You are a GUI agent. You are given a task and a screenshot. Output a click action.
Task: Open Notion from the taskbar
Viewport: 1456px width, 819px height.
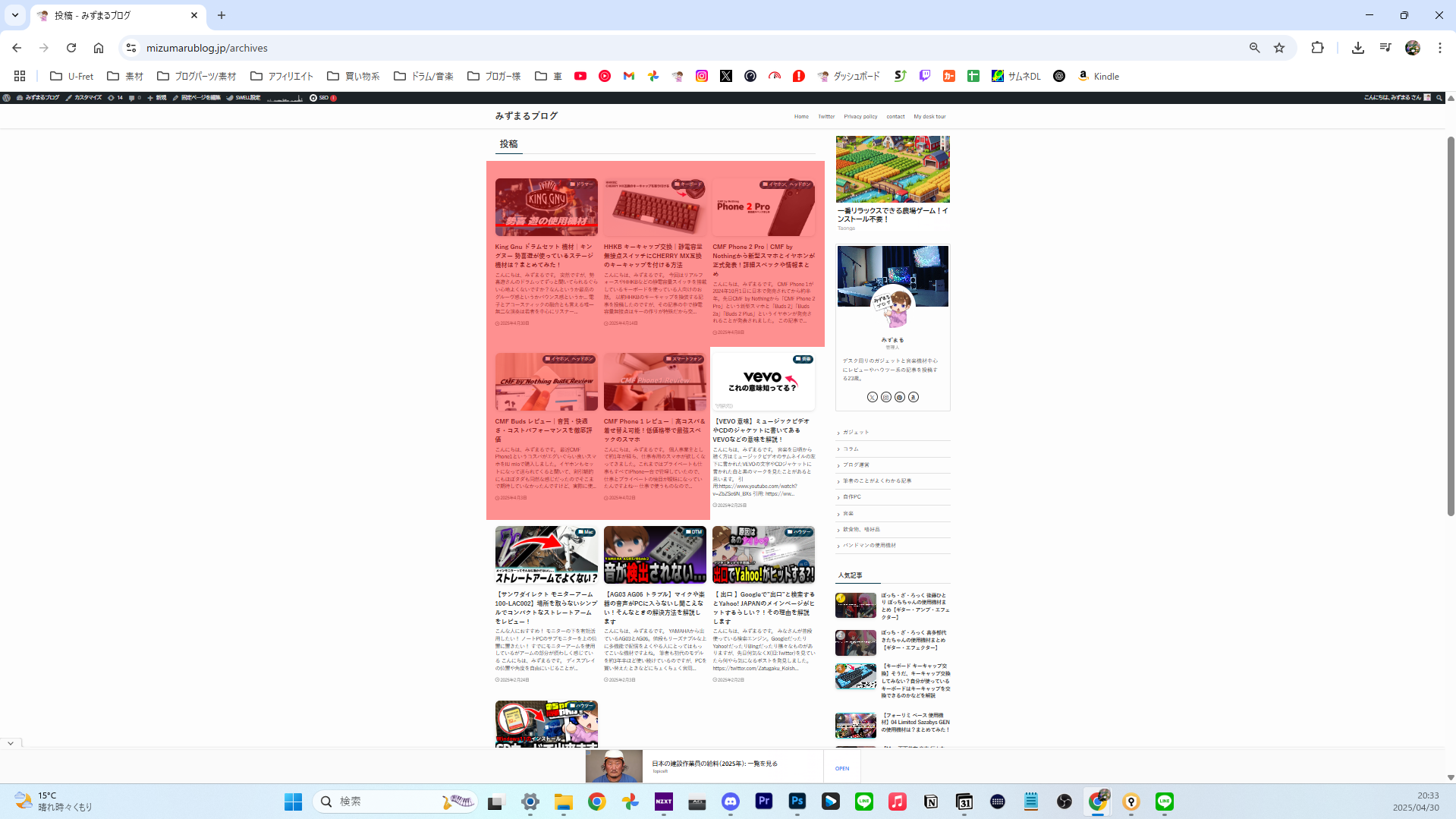pos(931,802)
